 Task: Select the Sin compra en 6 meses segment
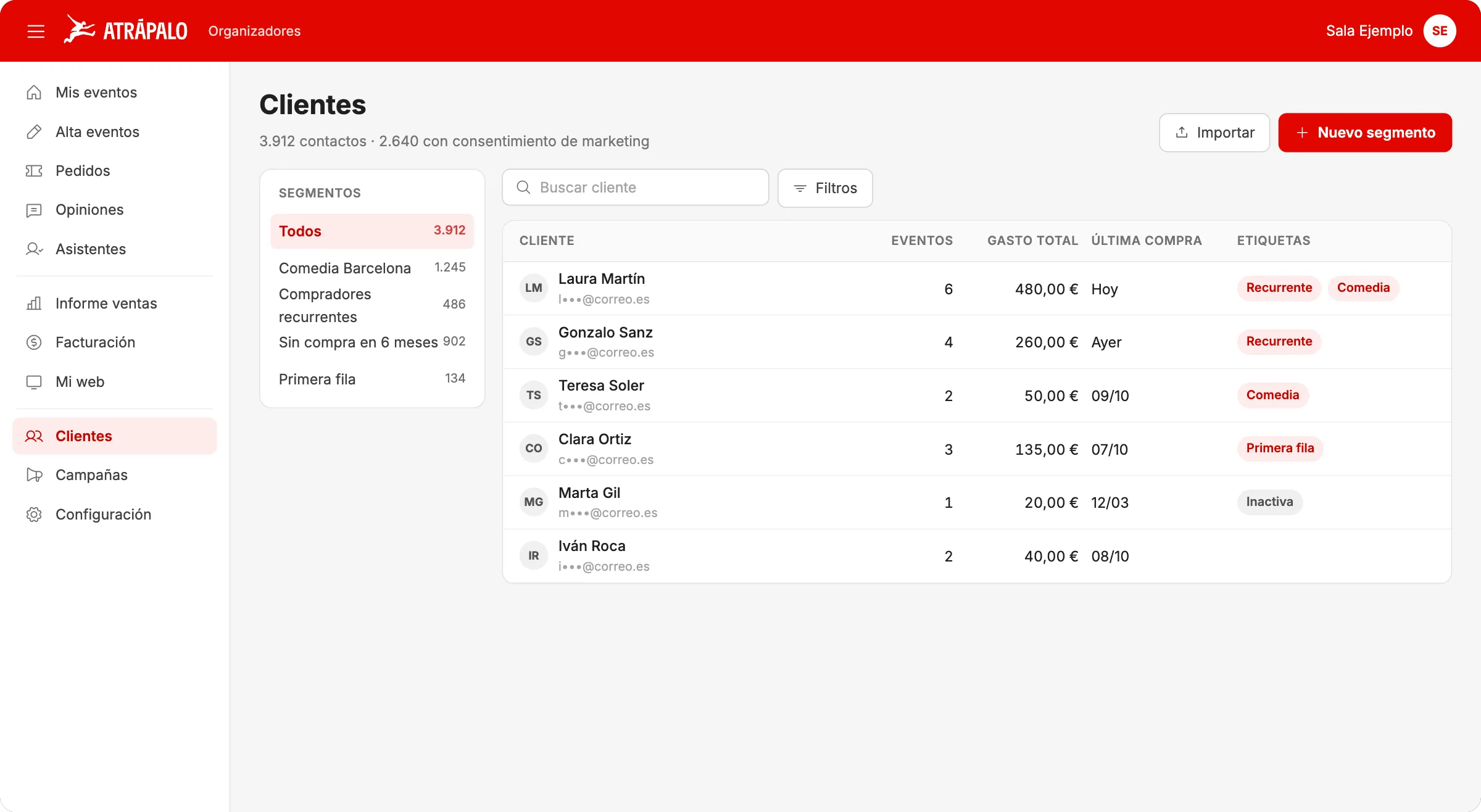372,342
